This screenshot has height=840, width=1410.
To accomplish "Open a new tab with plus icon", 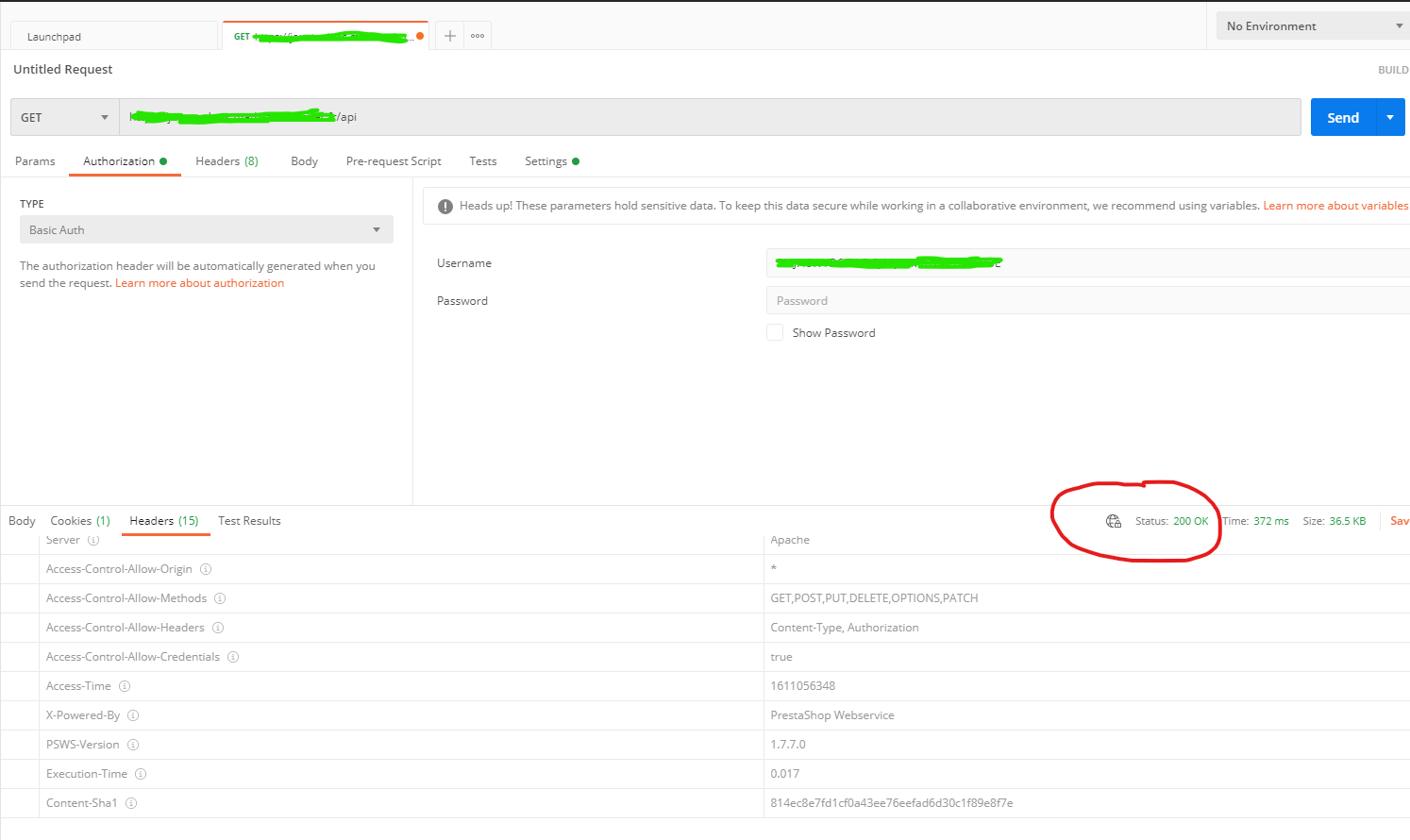I will tap(450, 36).
